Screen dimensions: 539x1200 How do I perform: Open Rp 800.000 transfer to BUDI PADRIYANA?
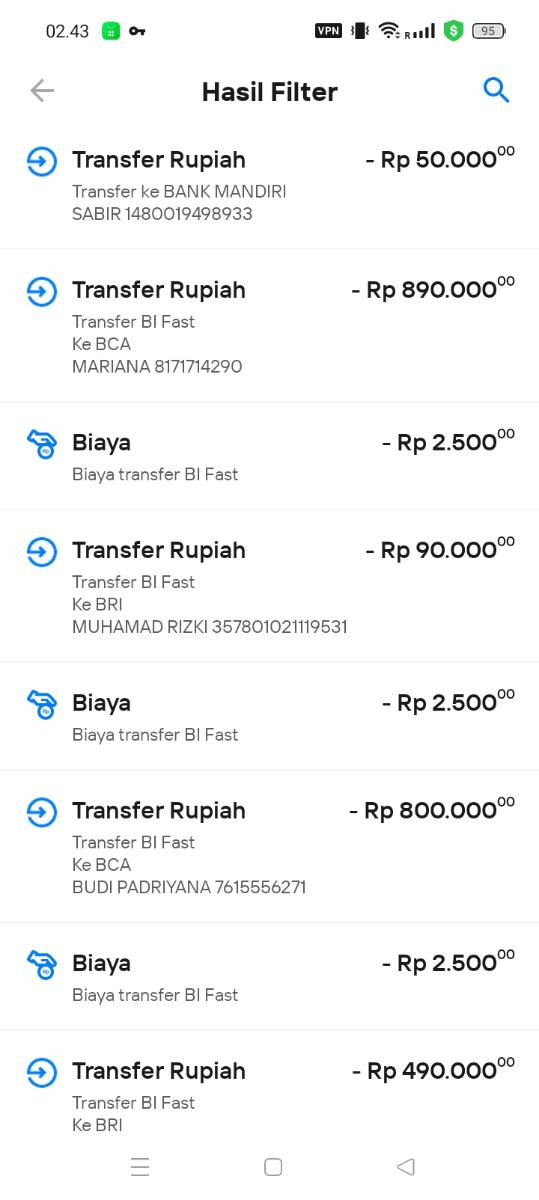pyautogui.click(x=269, y=847)
